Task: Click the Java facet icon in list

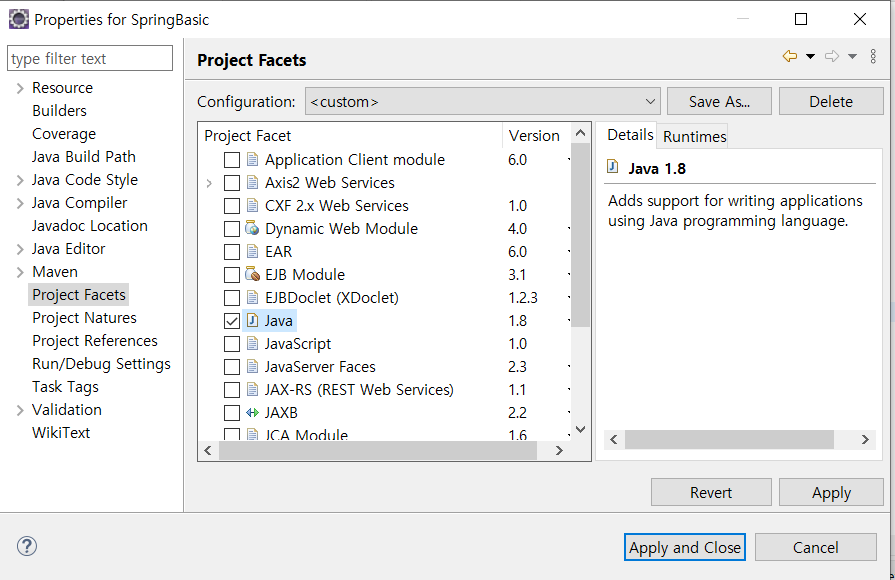Action: (x=252, y=320)
